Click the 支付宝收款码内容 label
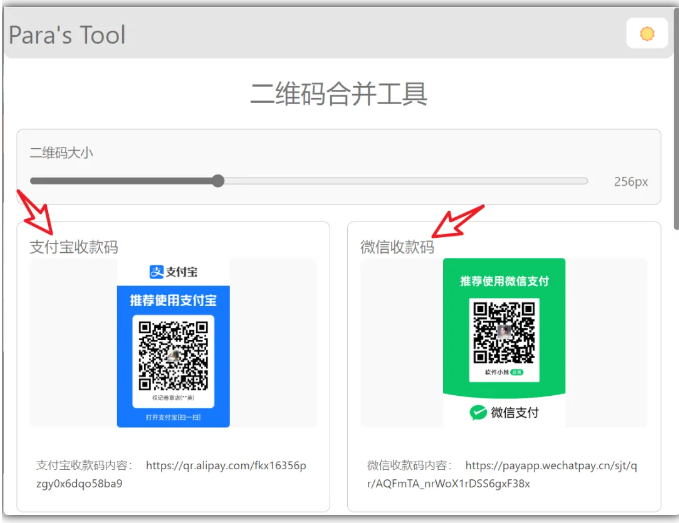 pyautogui.click(x=84, y=465)
